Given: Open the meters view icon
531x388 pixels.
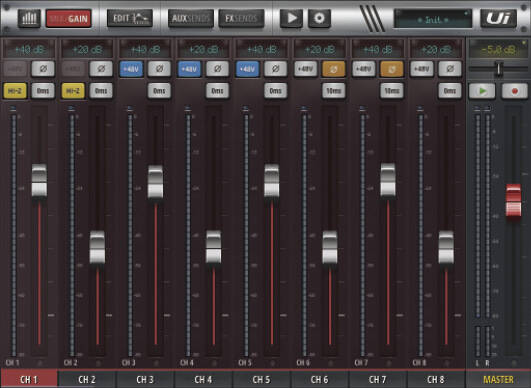Looking at the screenshot, I should [x=29, y=18].
